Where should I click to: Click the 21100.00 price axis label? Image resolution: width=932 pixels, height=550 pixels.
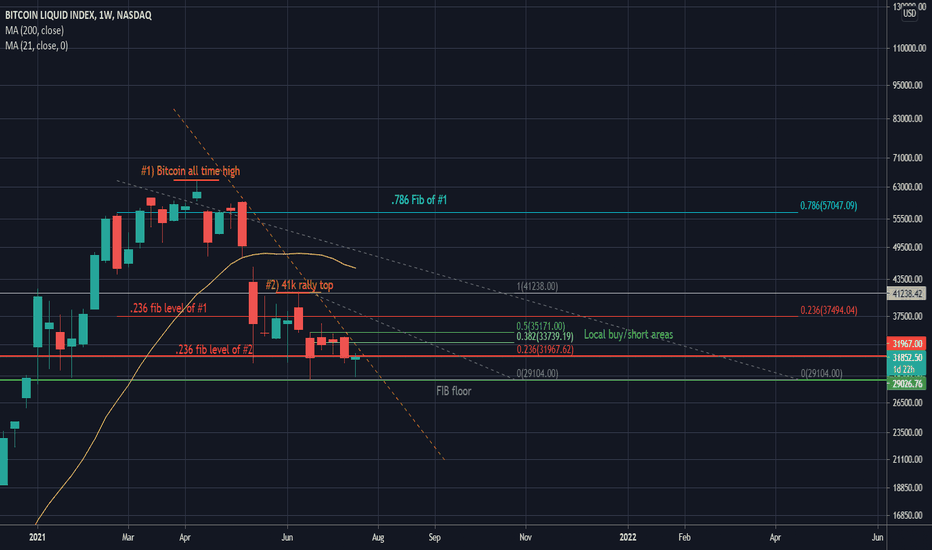[908, 459]
